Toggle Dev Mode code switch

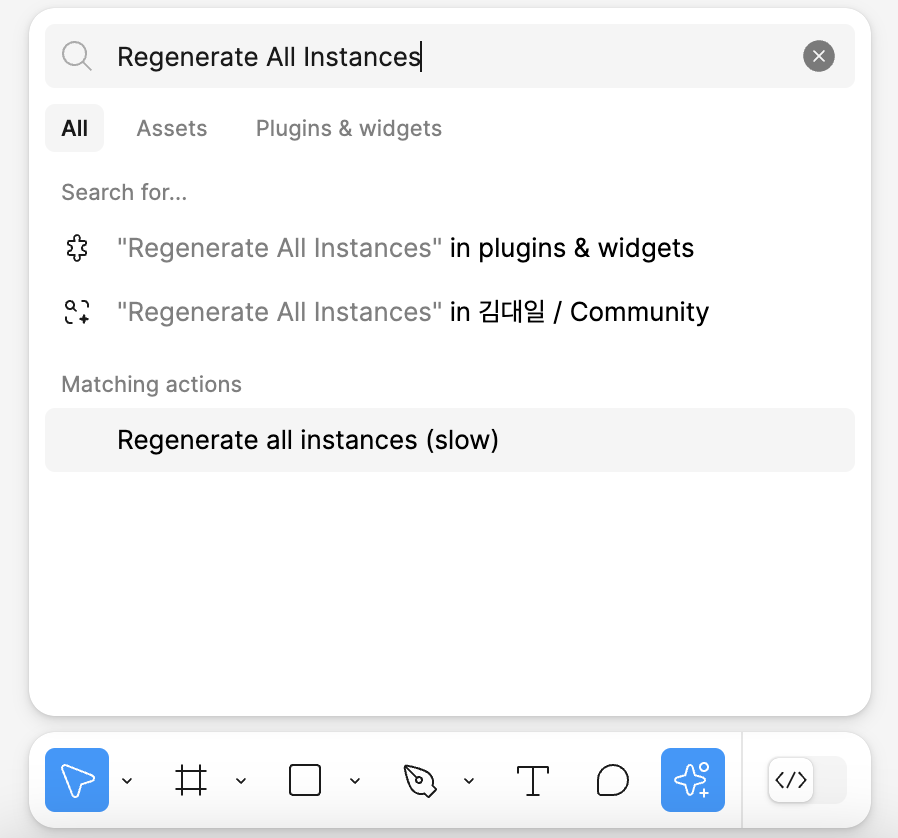tap(807, 780)
